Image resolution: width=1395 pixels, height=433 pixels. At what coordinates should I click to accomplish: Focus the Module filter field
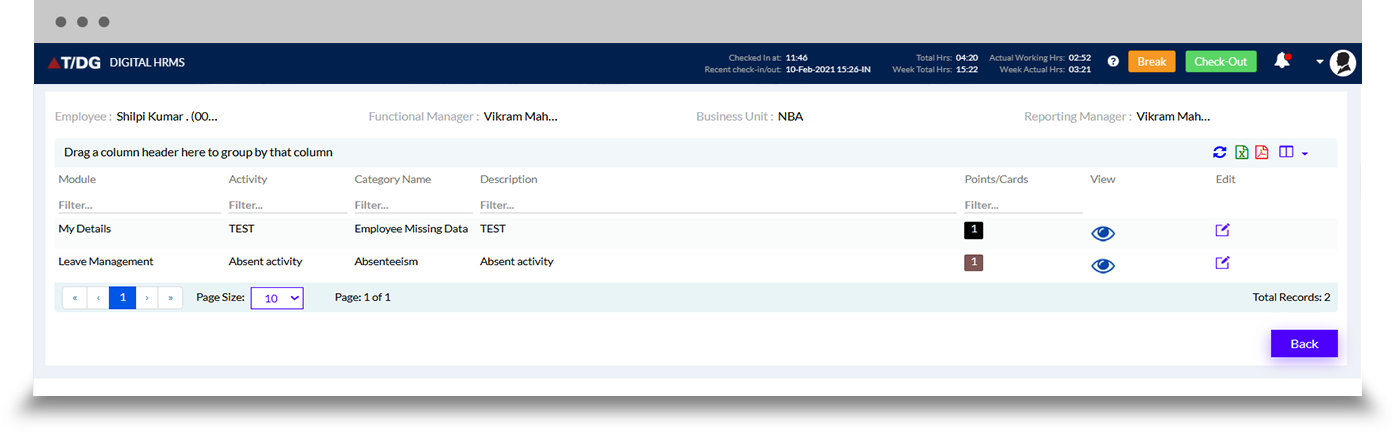(140, 205)
